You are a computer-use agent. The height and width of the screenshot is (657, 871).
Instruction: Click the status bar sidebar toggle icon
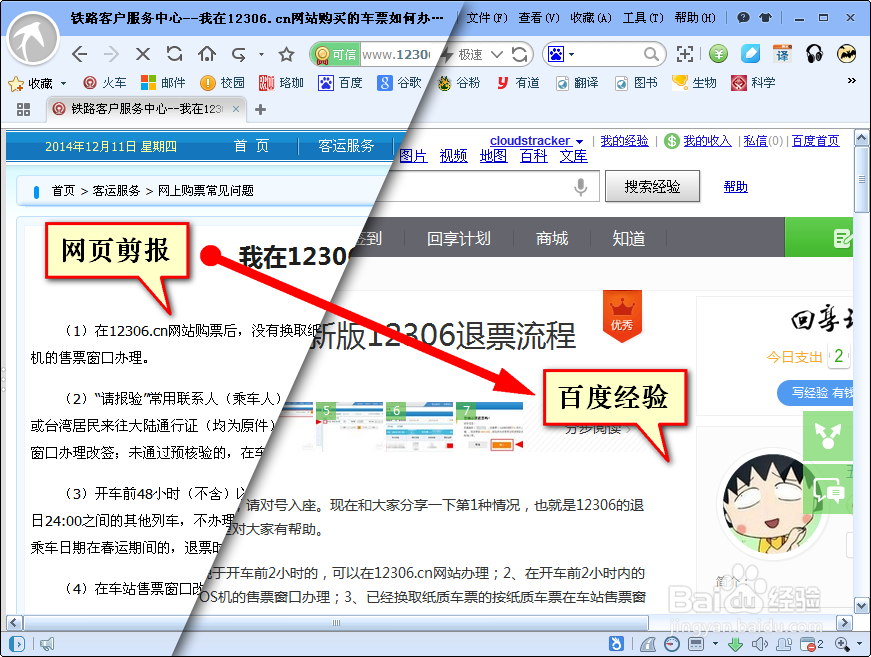click(17, 644)
